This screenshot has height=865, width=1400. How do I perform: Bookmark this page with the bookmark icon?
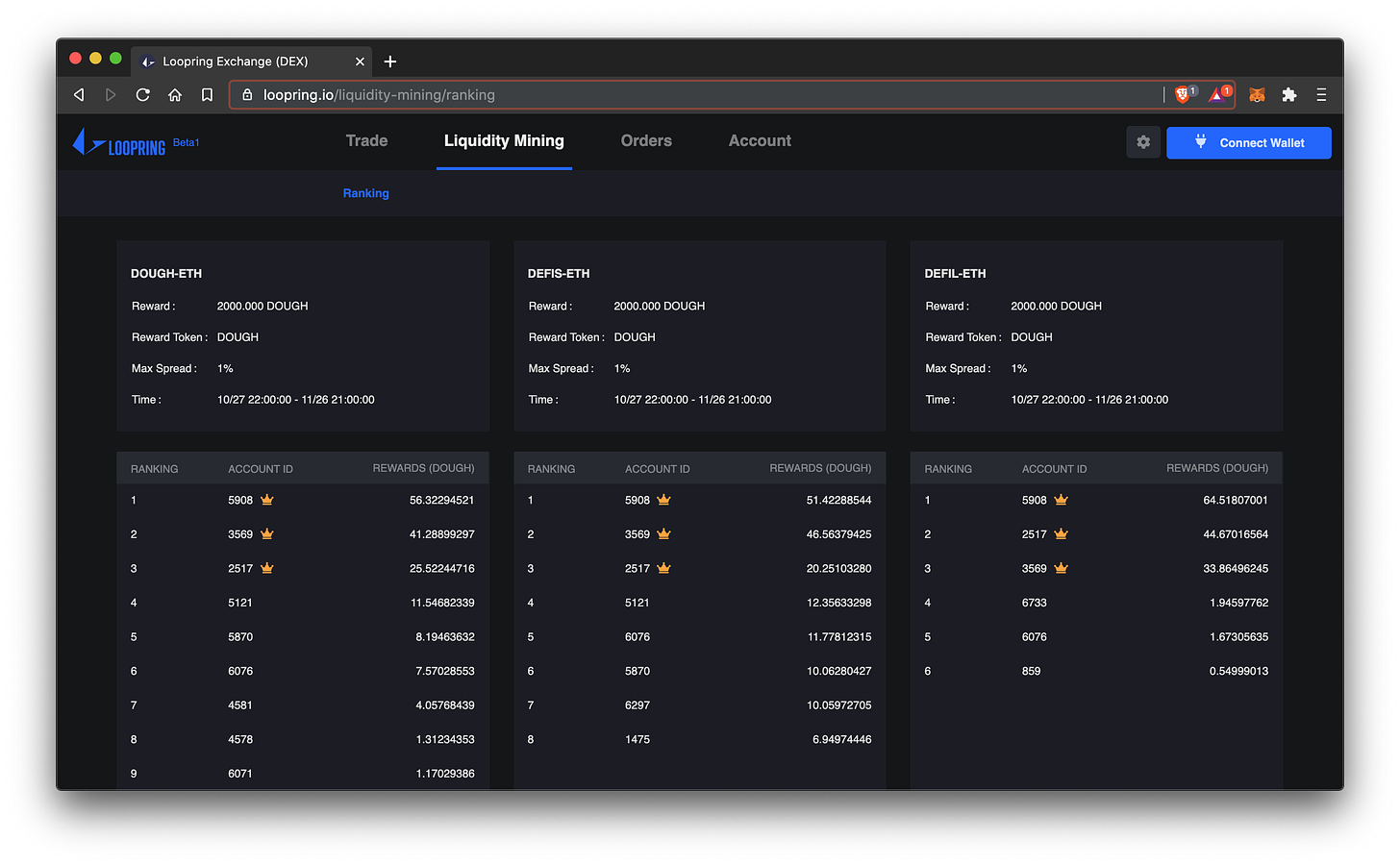pos(207,94)
